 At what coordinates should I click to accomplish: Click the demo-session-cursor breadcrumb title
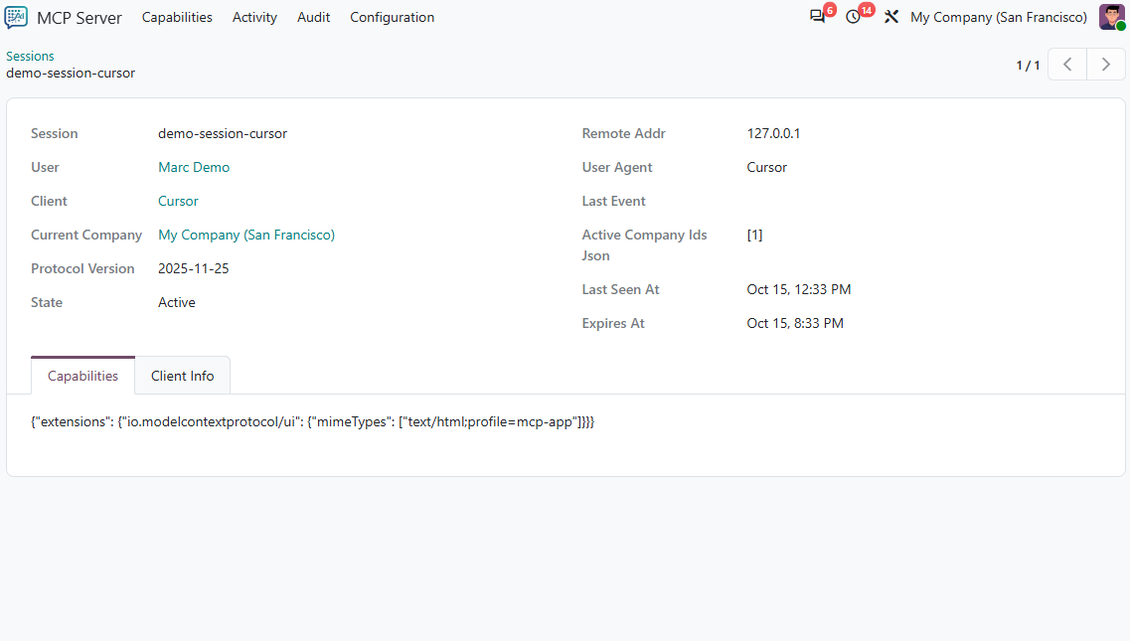(71, 73)
